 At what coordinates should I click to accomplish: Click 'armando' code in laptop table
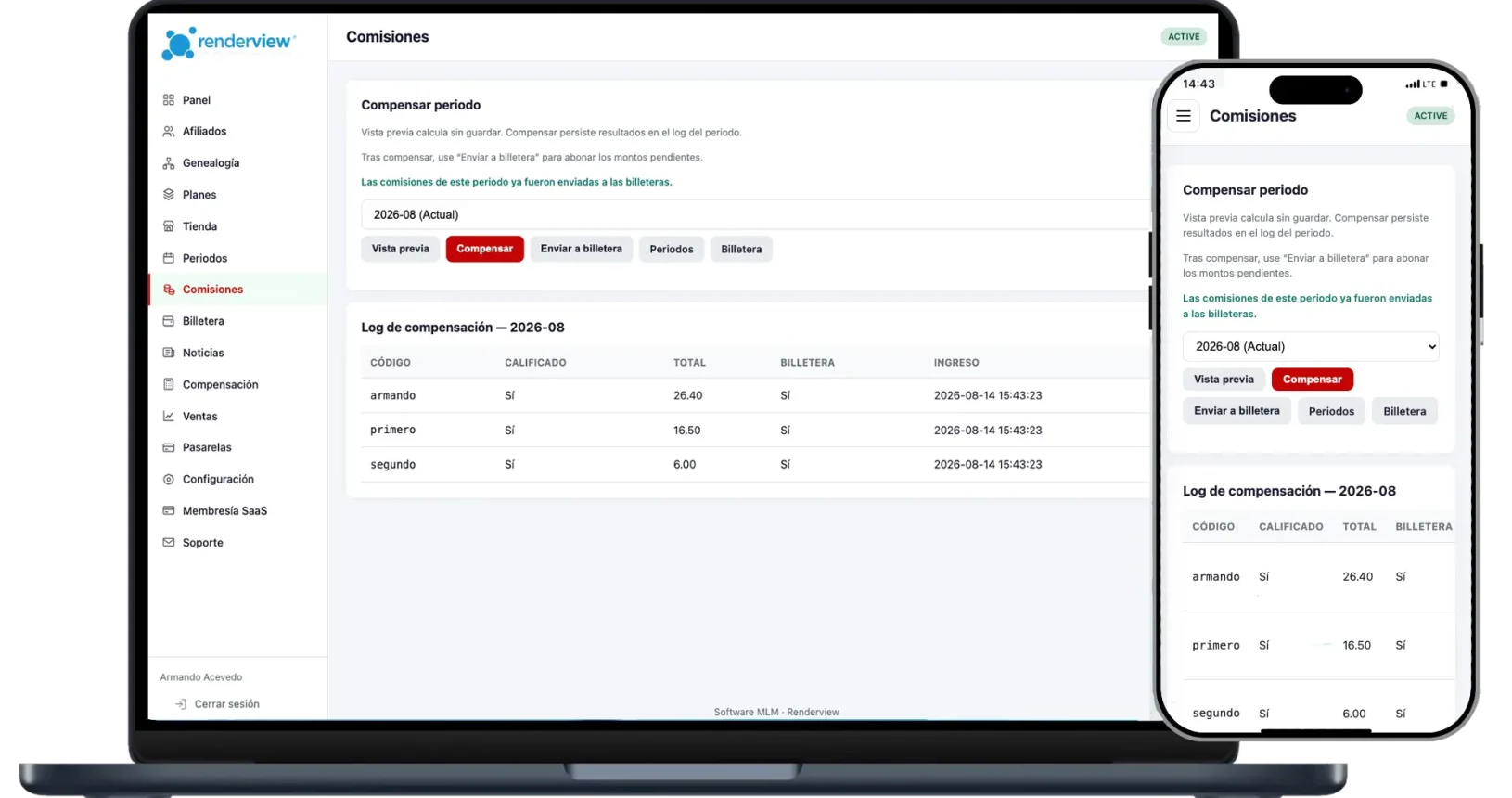[x=392, y=395]
